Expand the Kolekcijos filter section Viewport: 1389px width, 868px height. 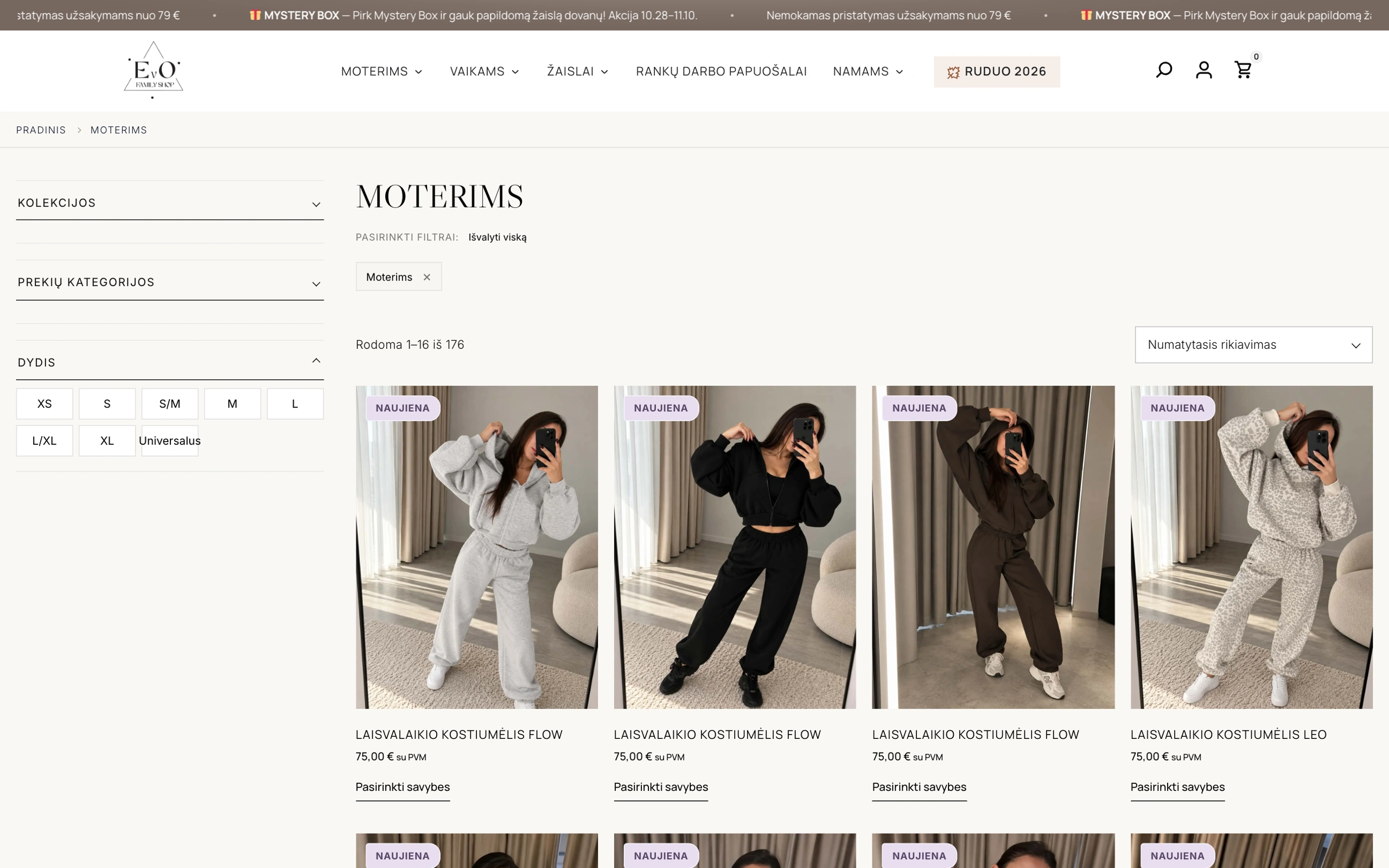[x=170, y=203]
